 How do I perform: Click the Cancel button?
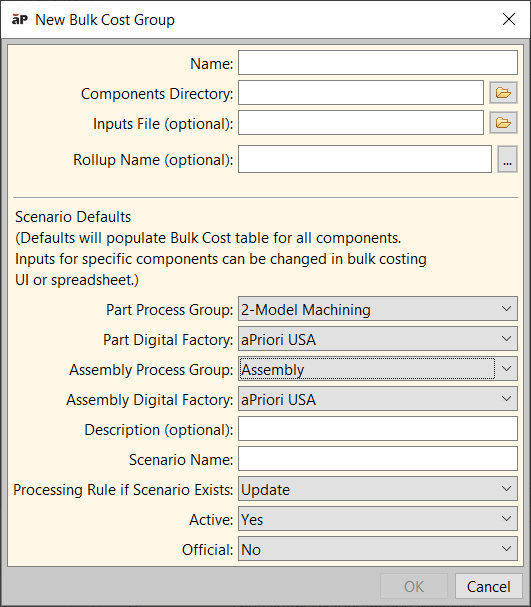488,586
